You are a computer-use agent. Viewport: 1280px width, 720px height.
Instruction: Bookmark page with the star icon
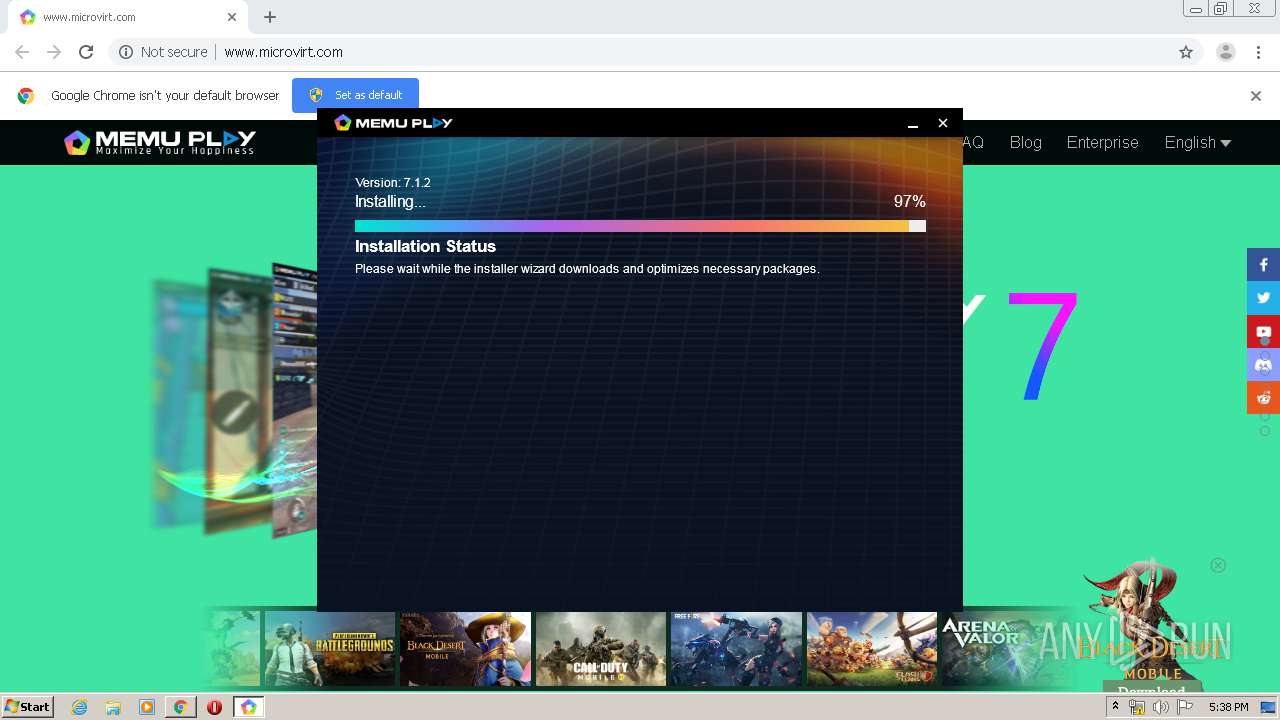point(1186,52)
